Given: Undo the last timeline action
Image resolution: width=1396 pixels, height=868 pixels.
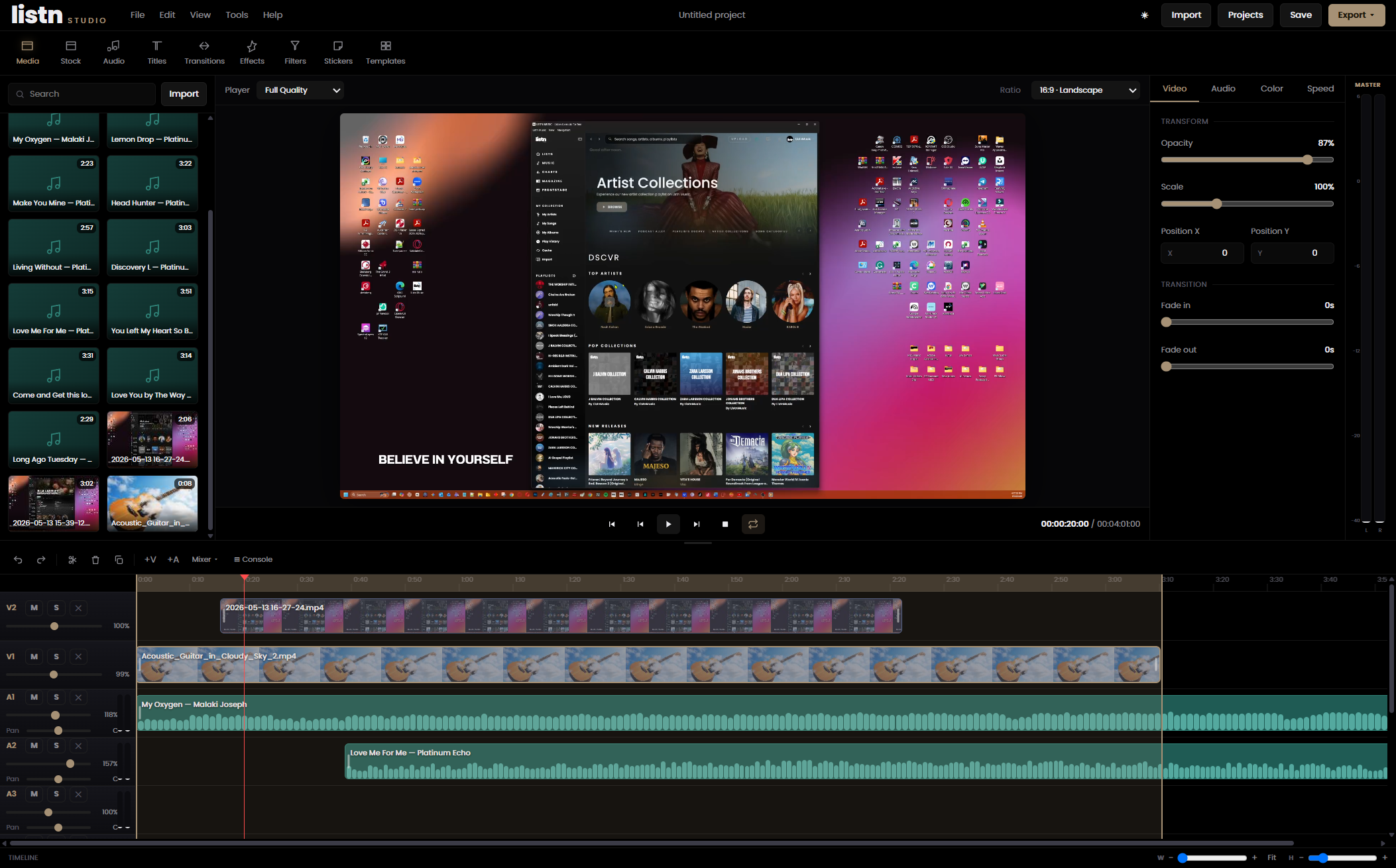Looking at the screenshot, I should pos(18,560).
